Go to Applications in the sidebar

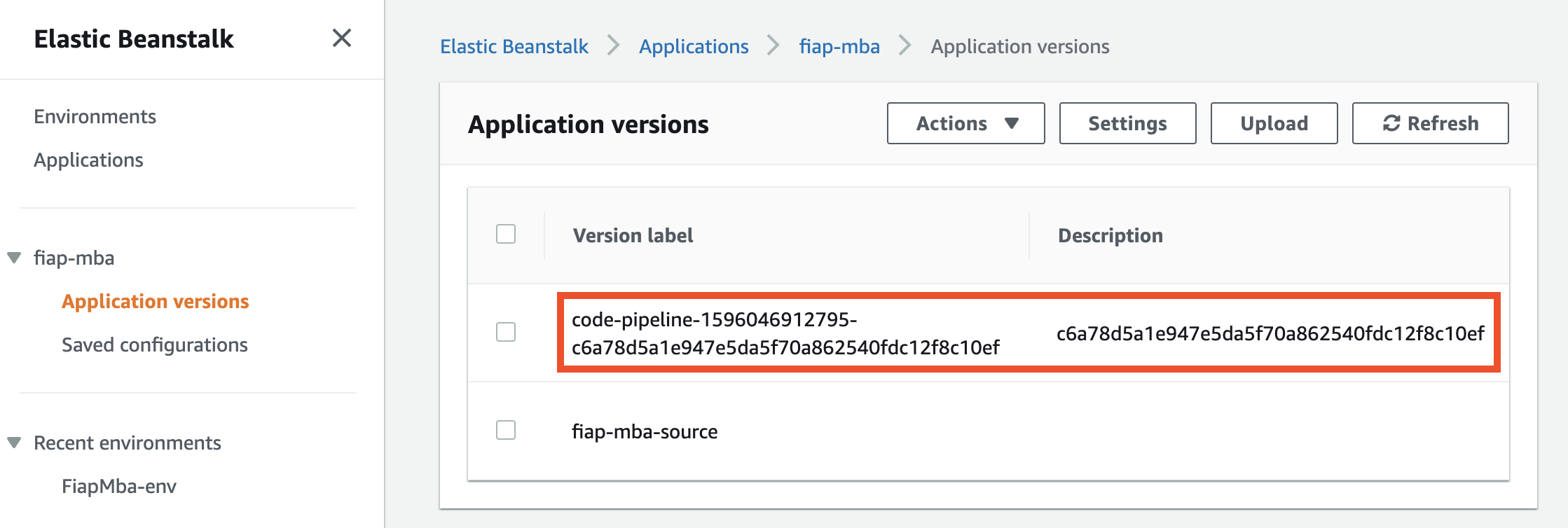tap(88, 160)
